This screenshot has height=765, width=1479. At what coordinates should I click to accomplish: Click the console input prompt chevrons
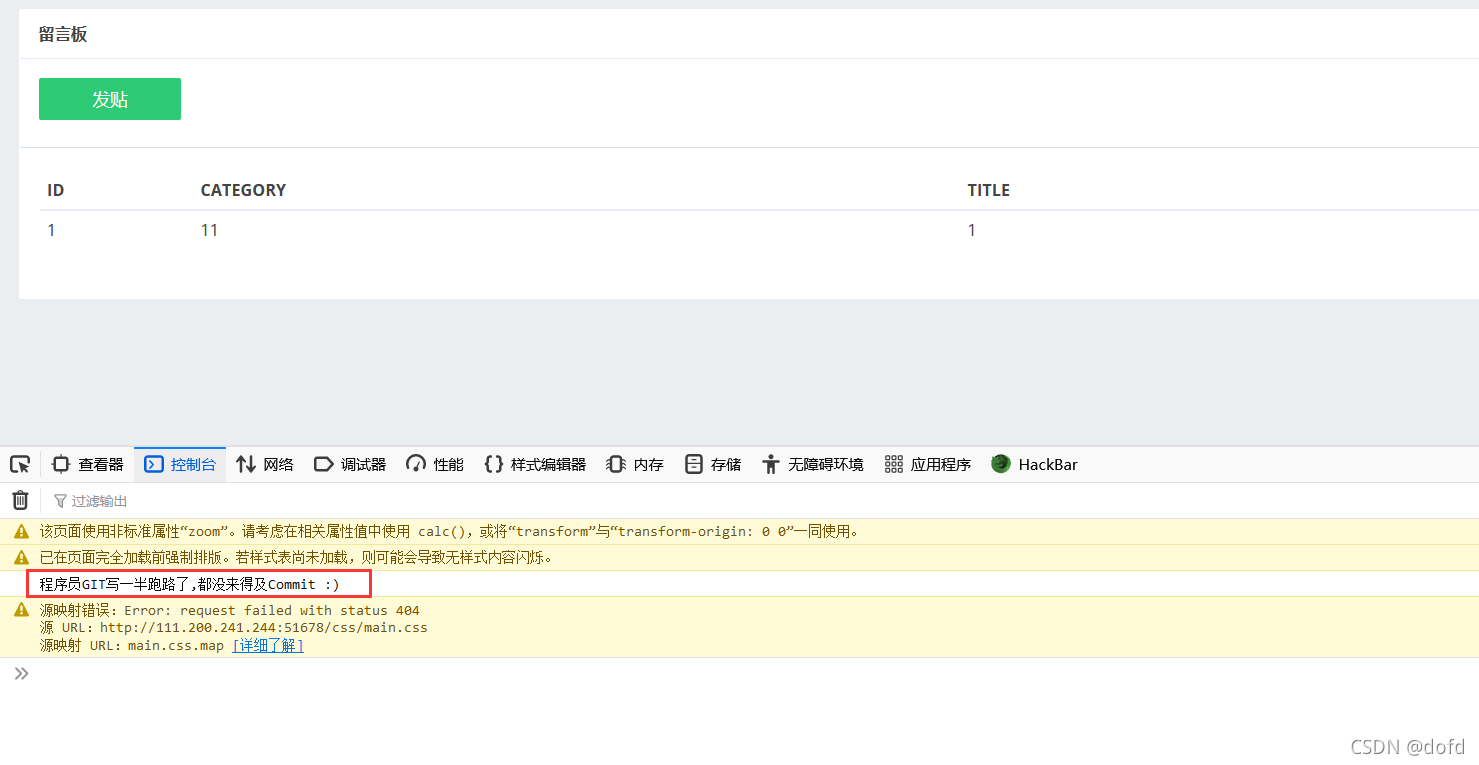tap(21, 674)
